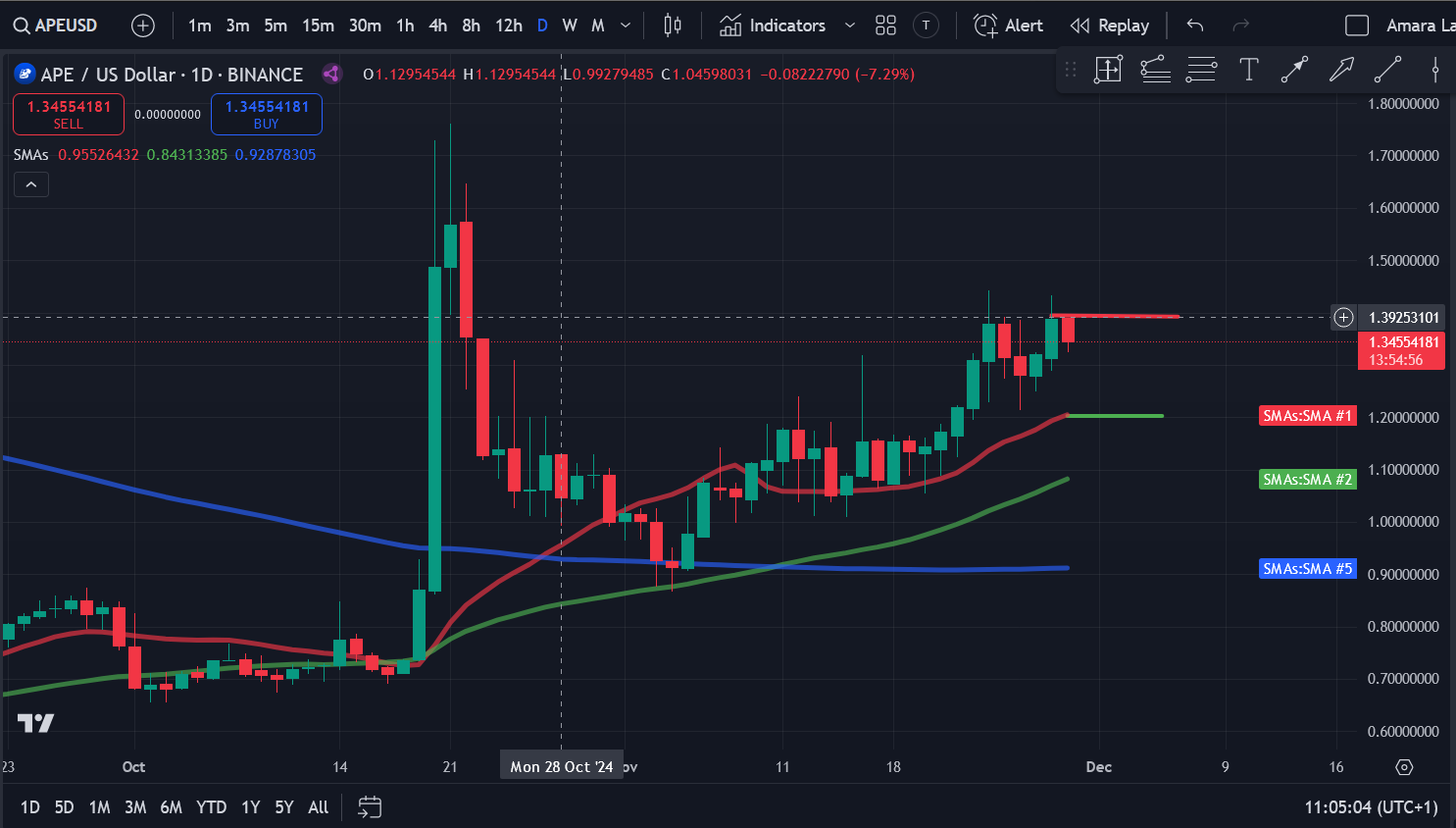
Task: Open the go to date calendar icon
Action: tap(370, 807)
